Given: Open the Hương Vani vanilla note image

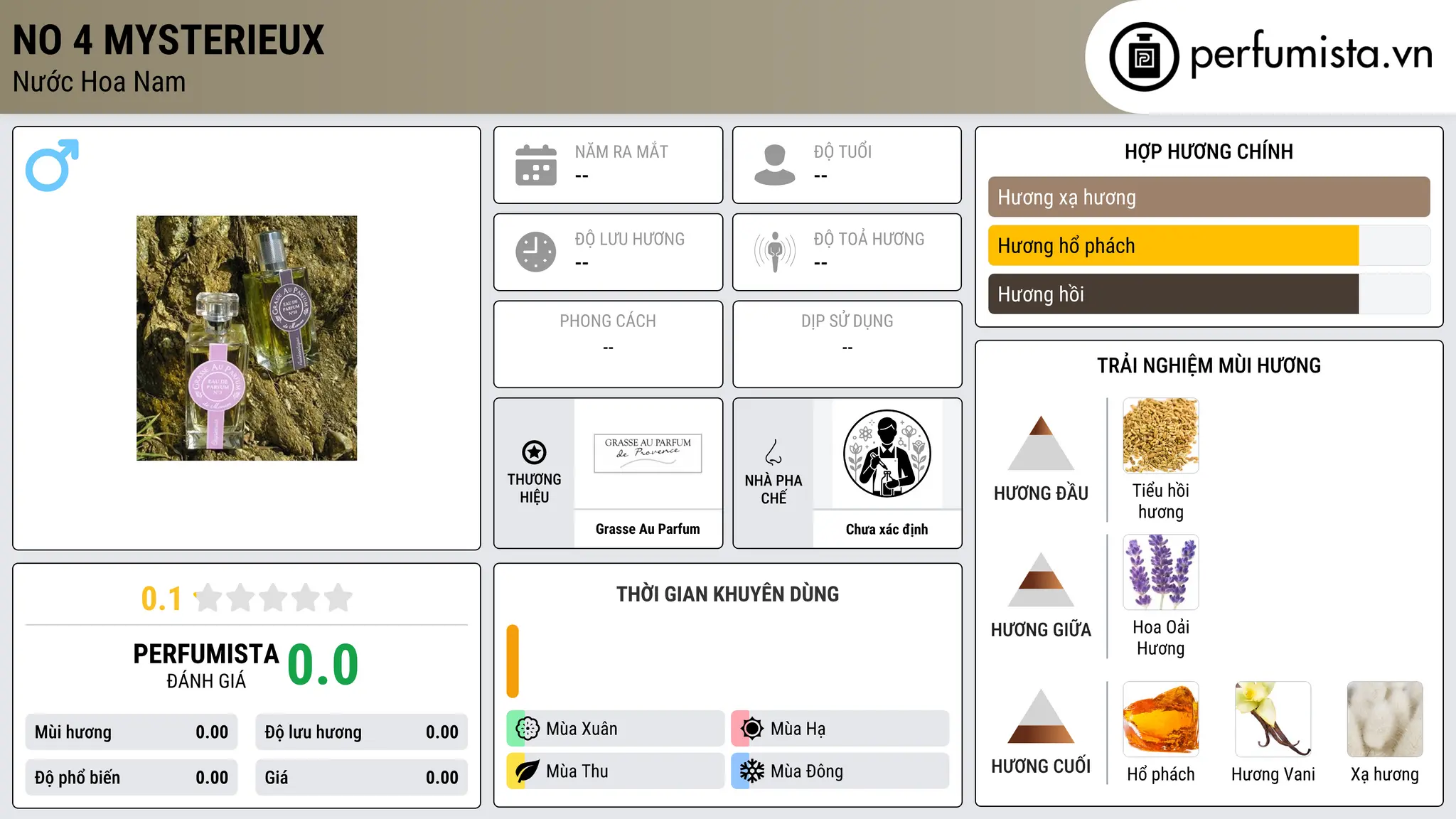Looking at the screenshot, I should point(1273,719).
